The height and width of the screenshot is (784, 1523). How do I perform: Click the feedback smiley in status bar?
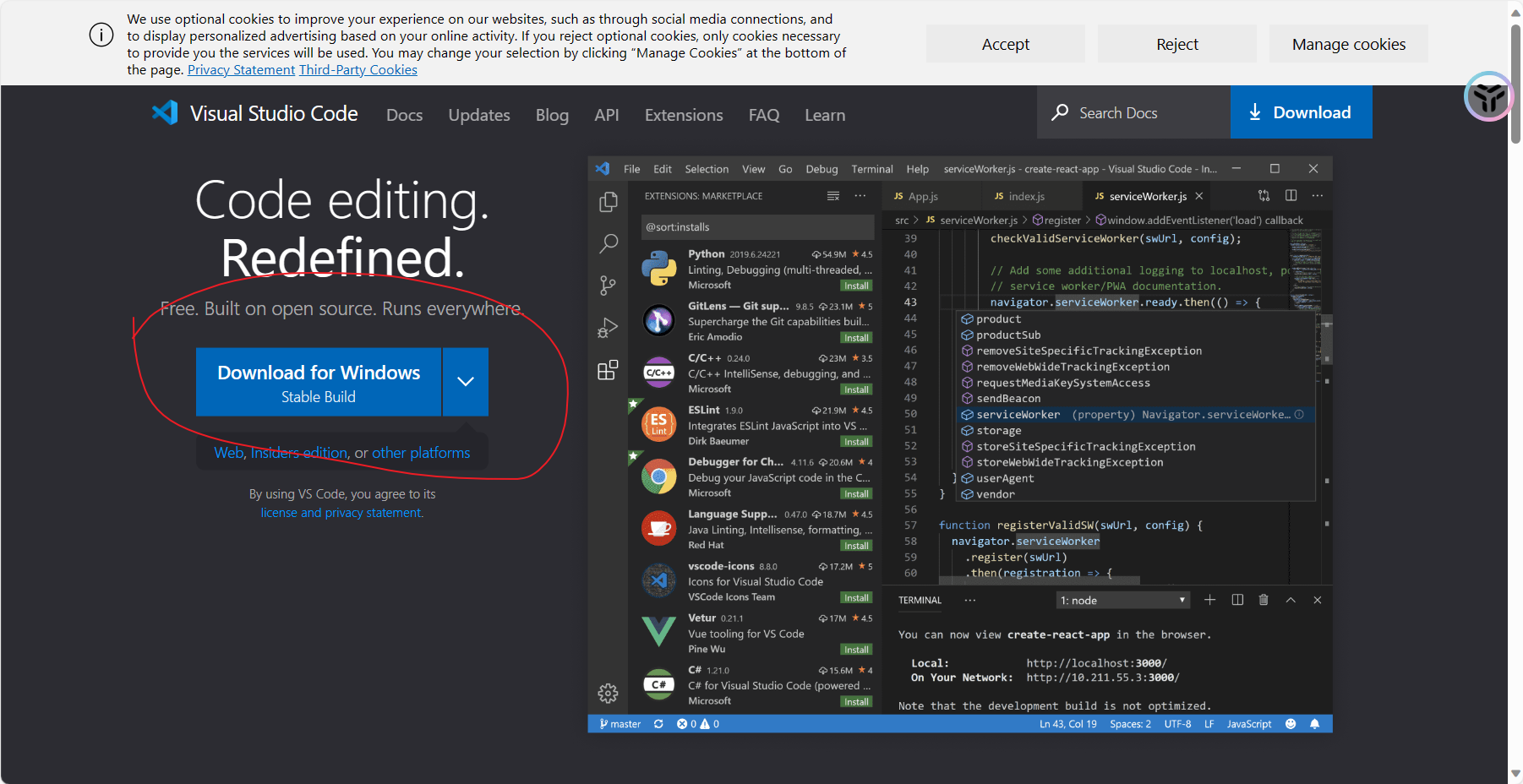pos(1291,724)
